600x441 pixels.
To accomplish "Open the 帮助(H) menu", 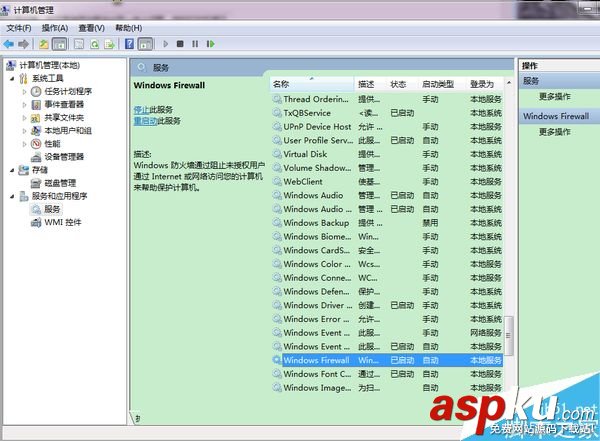I will [129, 28].
